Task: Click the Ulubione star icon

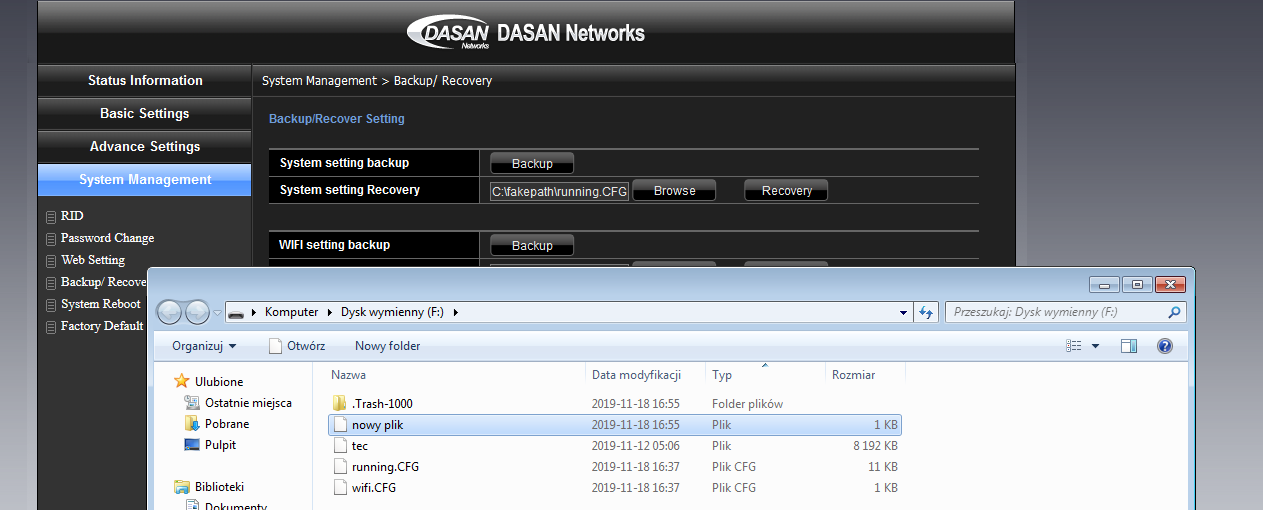Action: click(181, 381)
